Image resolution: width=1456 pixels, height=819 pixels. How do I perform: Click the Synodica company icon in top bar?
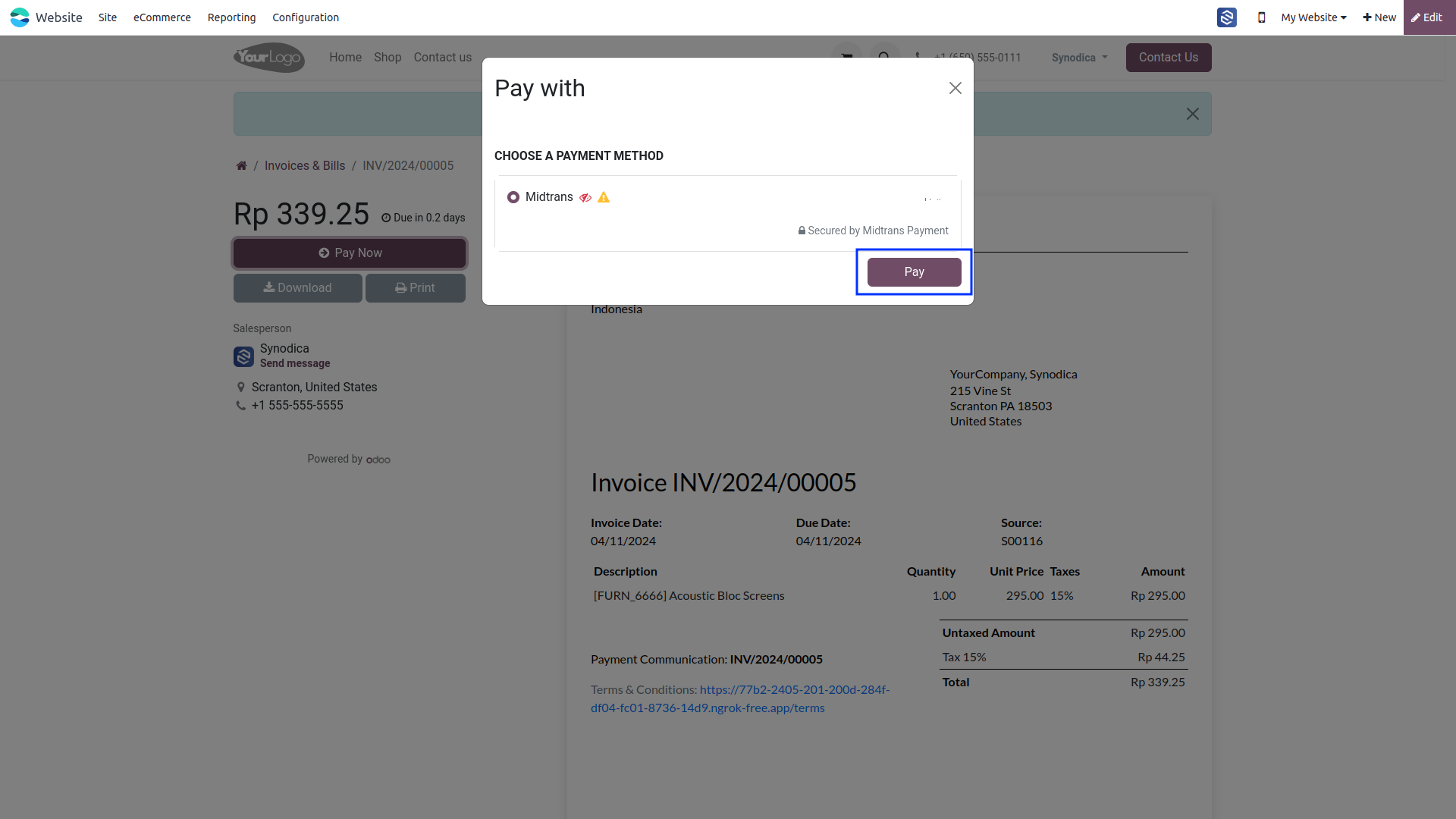click(x=1227, y=17)
